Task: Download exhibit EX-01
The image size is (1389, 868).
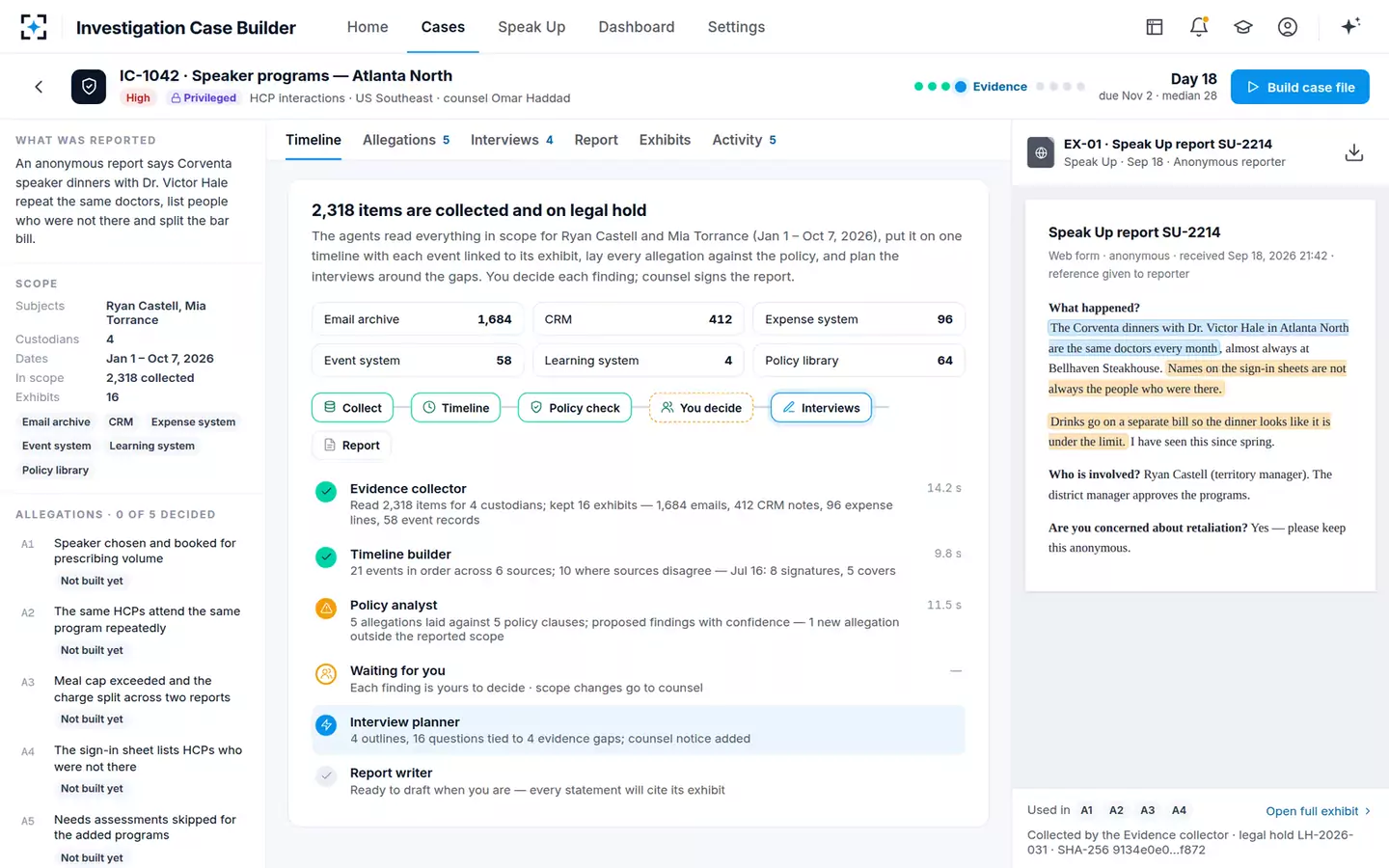Action: coord(1354,152)
